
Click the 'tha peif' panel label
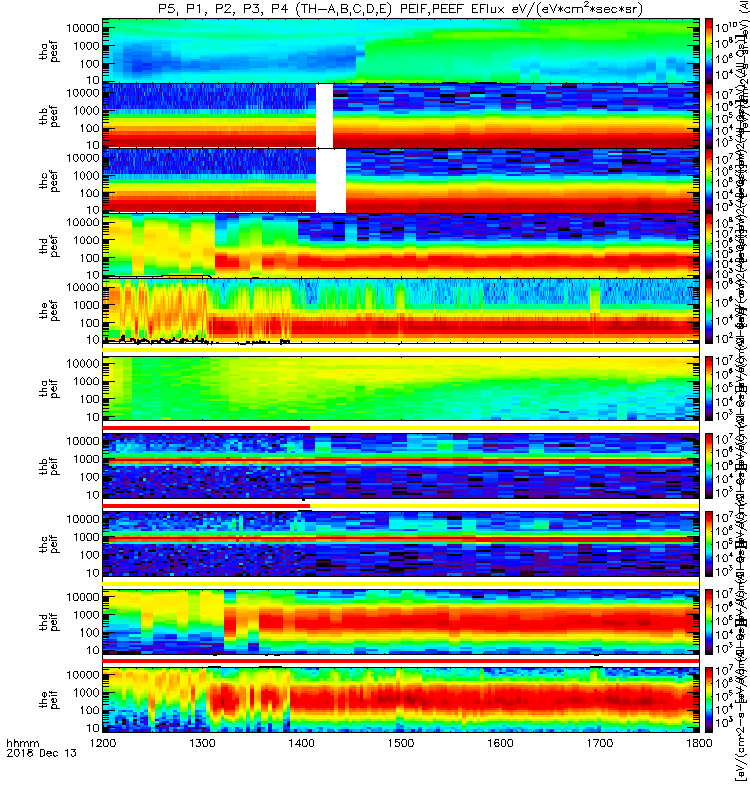tap(49, 388)
